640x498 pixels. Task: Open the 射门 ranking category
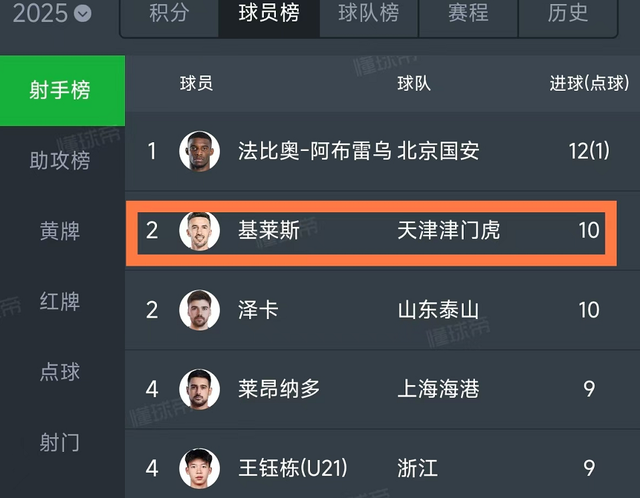60,442
